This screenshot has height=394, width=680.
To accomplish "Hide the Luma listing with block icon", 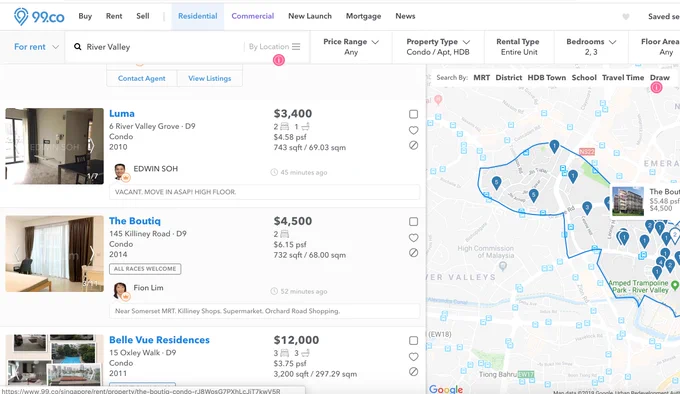I will 414,145.
